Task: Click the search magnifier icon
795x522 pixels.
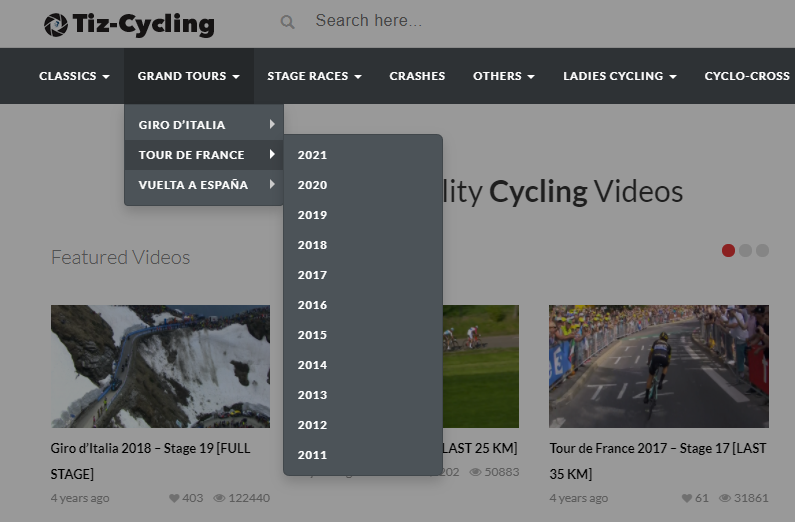Action: point(287,22)
